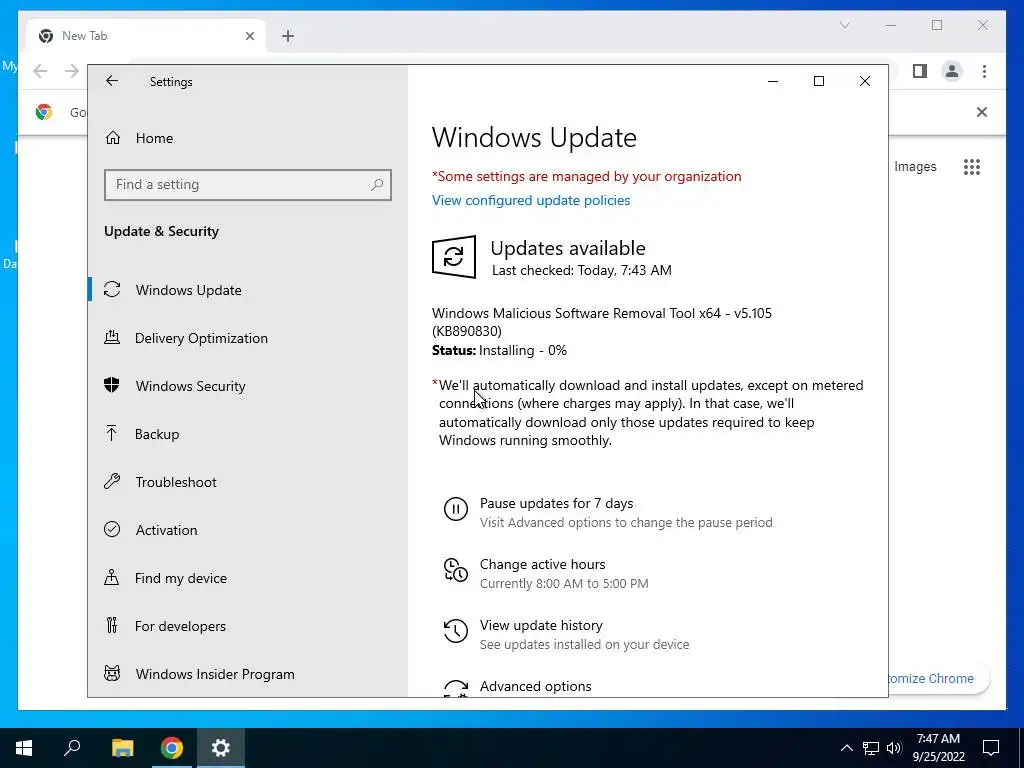
Task: Click the search magnifier in Find a setting
Action: click(377, 185)
